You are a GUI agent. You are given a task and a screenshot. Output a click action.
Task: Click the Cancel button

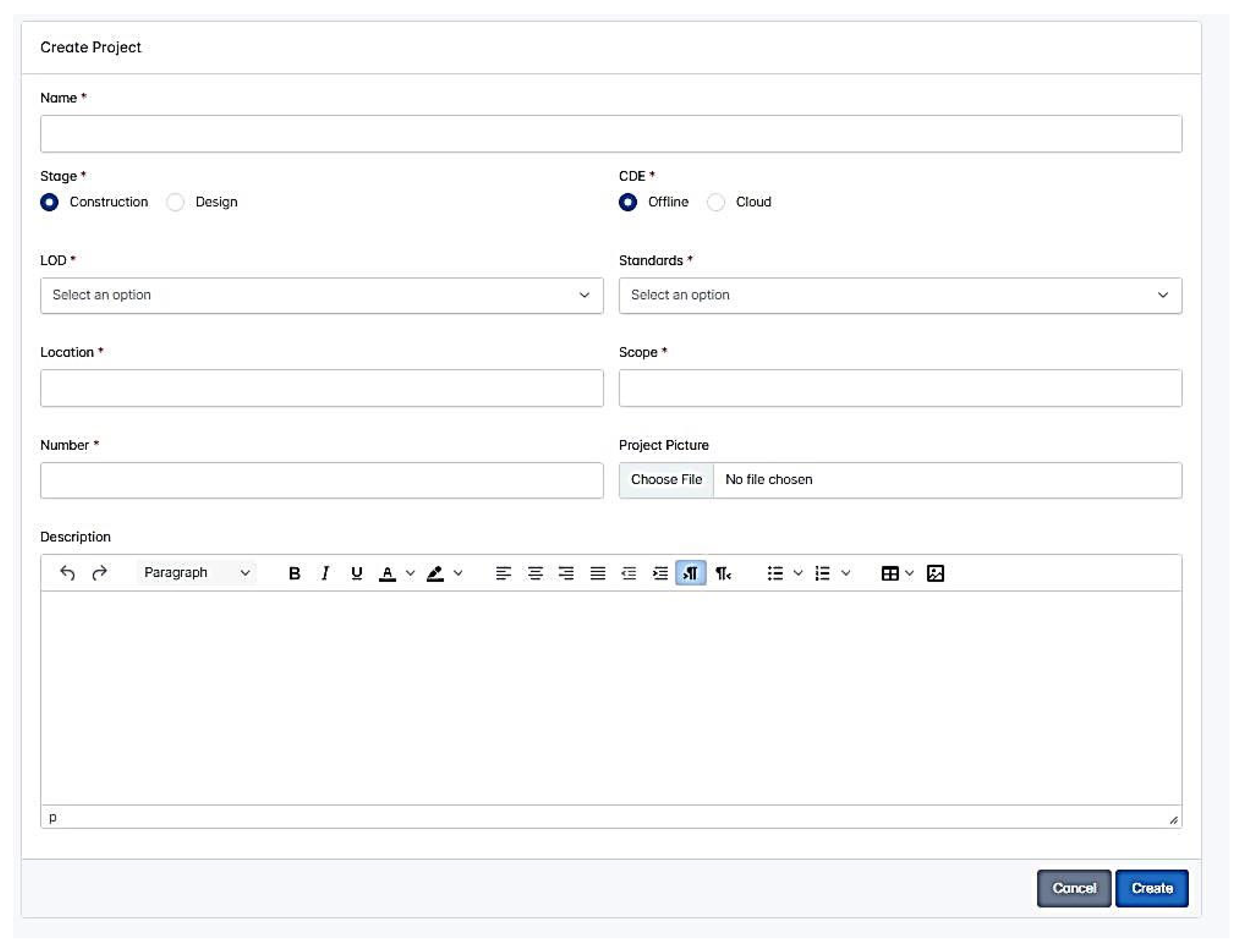(1073, 888)
